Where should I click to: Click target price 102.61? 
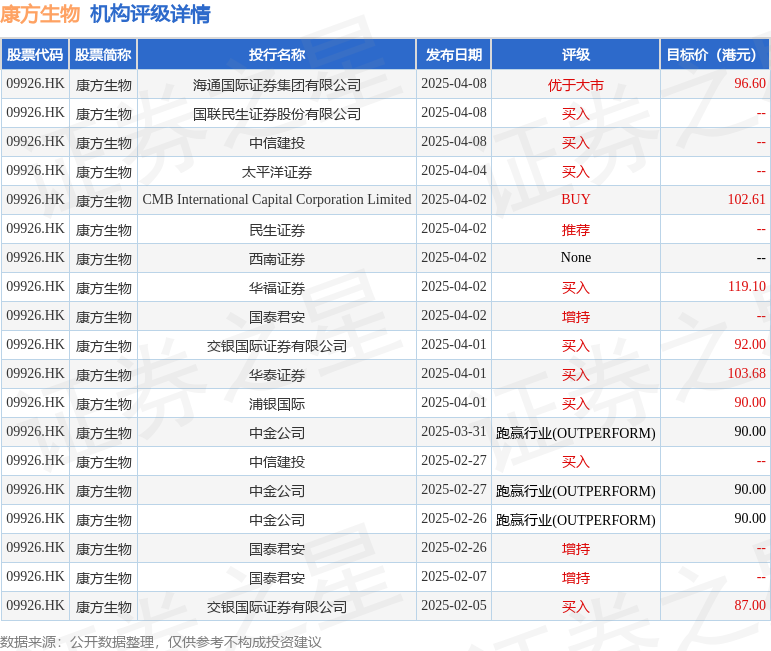[746, 200]
